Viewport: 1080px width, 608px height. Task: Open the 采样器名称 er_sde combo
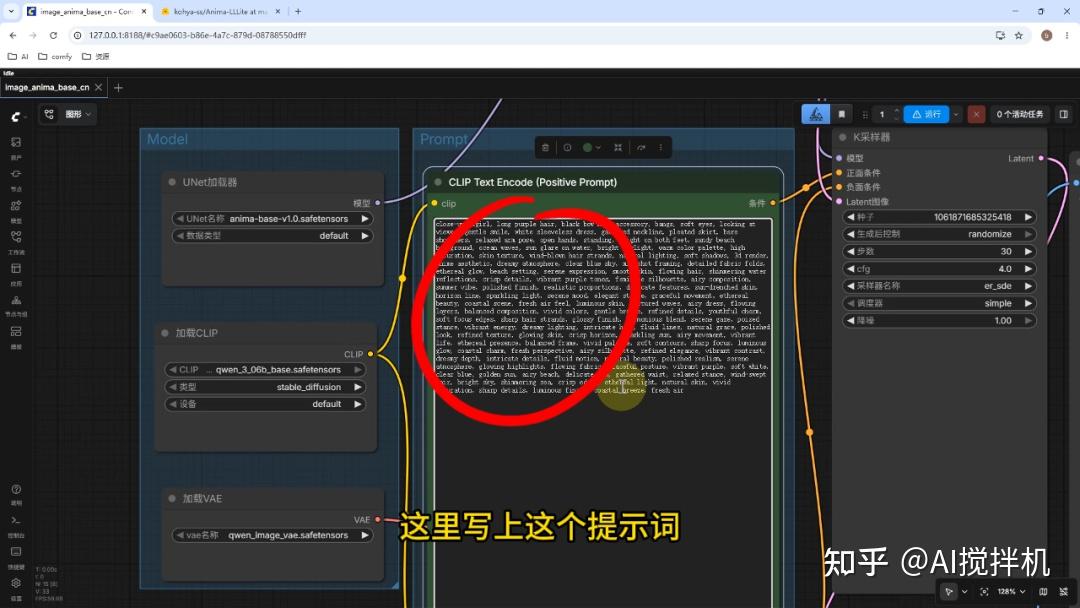[x=939, y=286]
